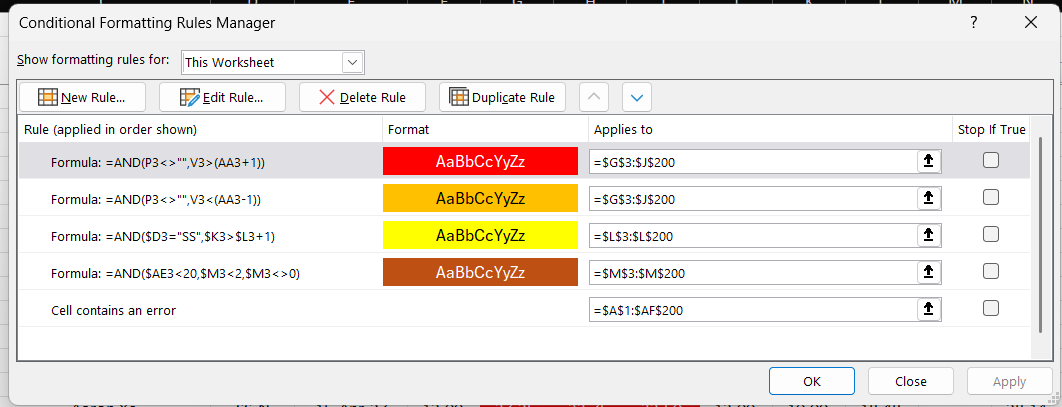Click the orange format preview swatch

pyautogui.click(x=480, y=198)
